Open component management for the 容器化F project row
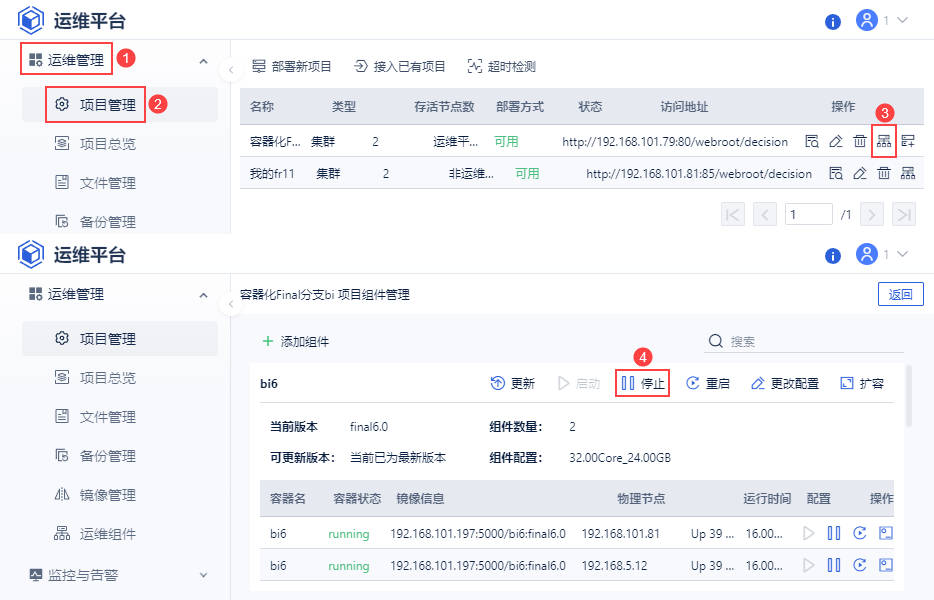The width and height of the screenshot is (934, 600). tap(884, 141)
